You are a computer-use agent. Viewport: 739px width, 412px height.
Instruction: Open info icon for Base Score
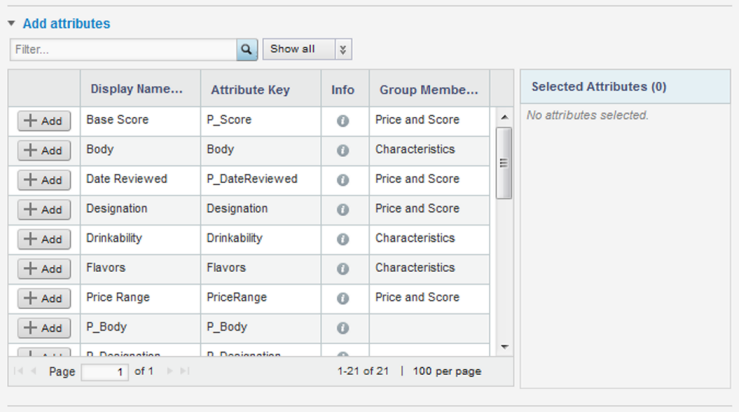click(343, 120)
